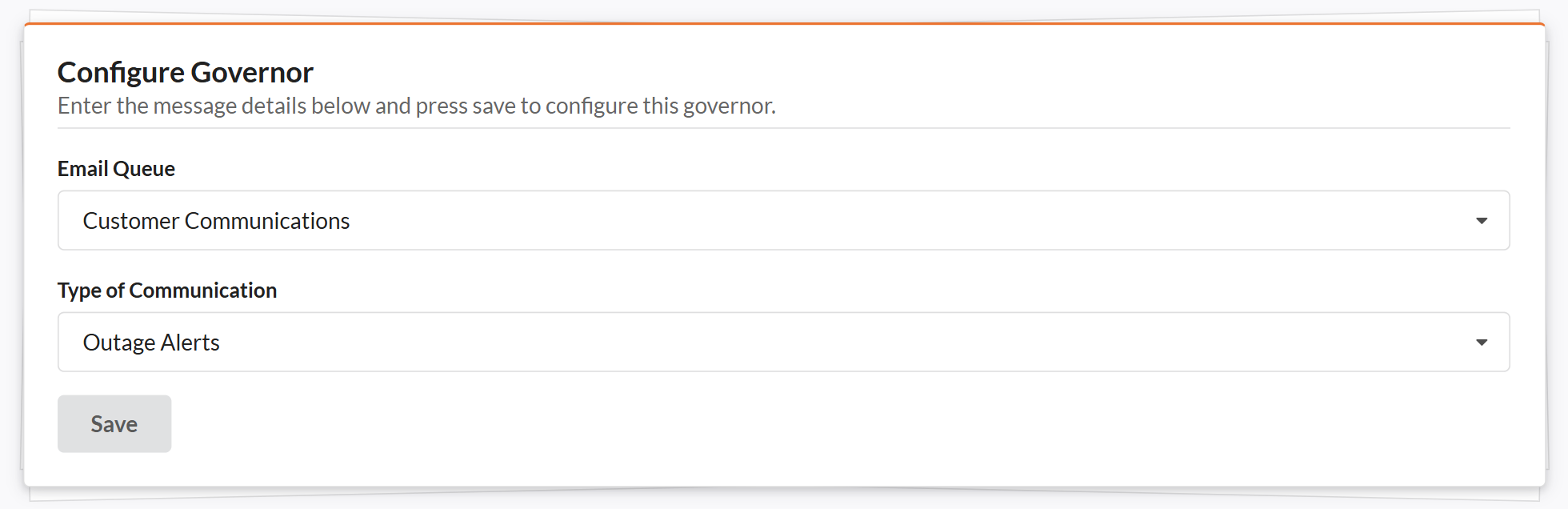Click the orange top border of the card
The width and height of the screenshot is (1568, 509).
click(x=784, y=24)
